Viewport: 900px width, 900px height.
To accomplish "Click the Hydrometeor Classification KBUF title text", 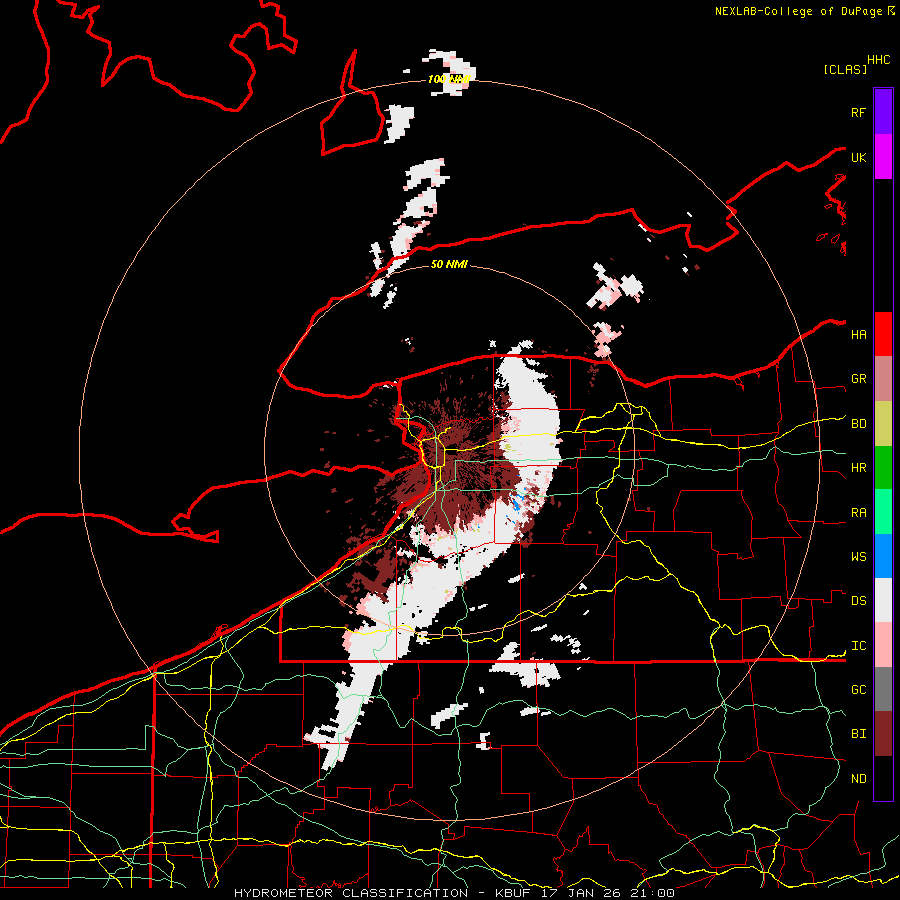I will click(454, 893).
